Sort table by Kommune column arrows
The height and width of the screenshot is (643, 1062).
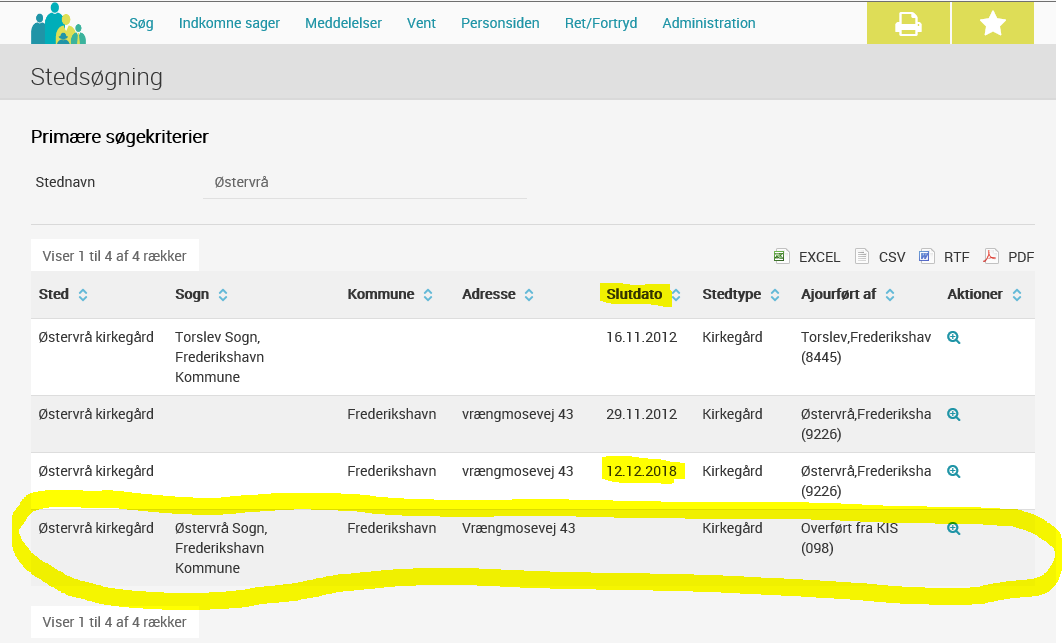[428, 295]
